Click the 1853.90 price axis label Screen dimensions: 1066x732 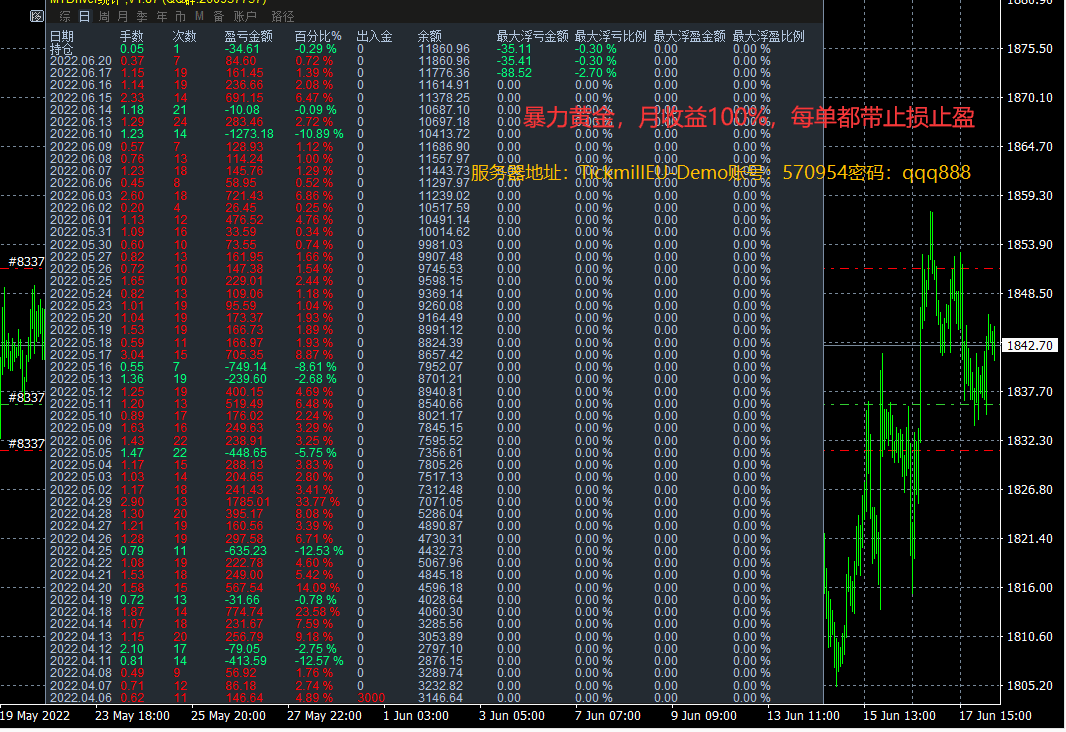1029,245
